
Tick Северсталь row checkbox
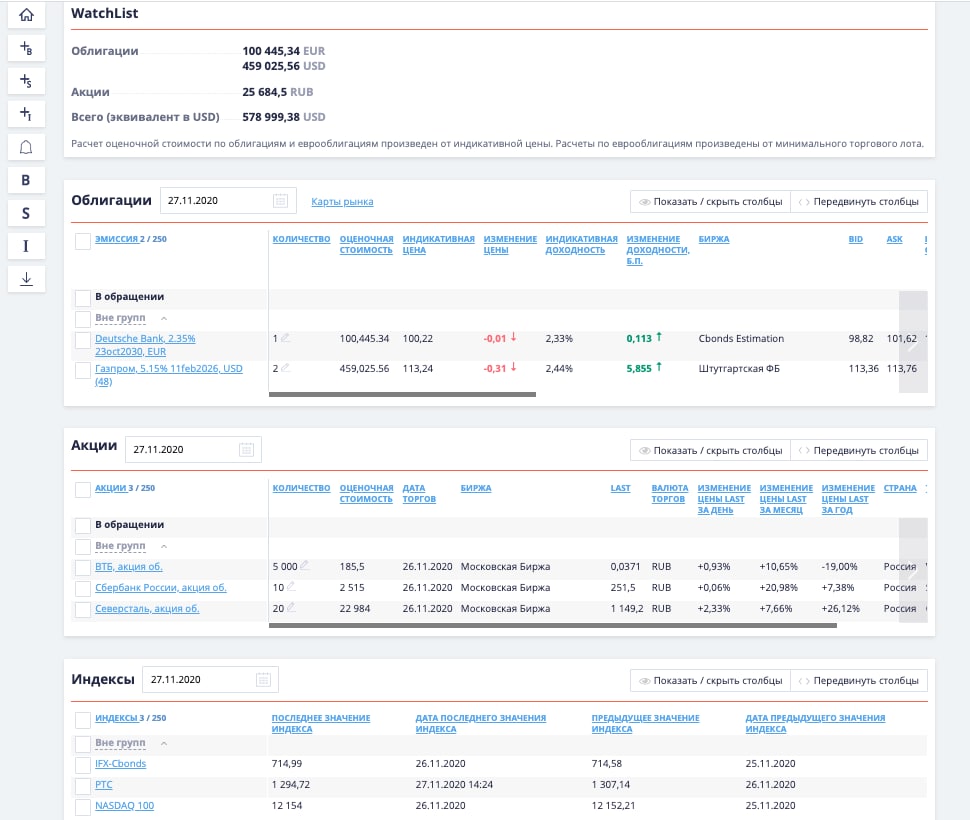83,610
